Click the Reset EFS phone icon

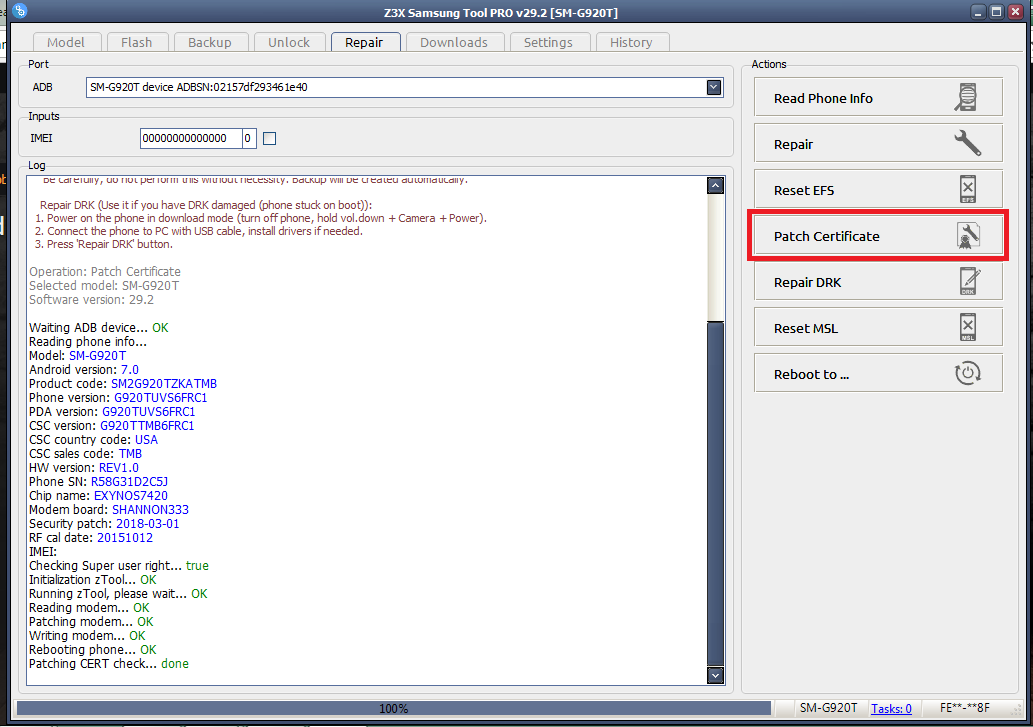(x=967, y=190)
